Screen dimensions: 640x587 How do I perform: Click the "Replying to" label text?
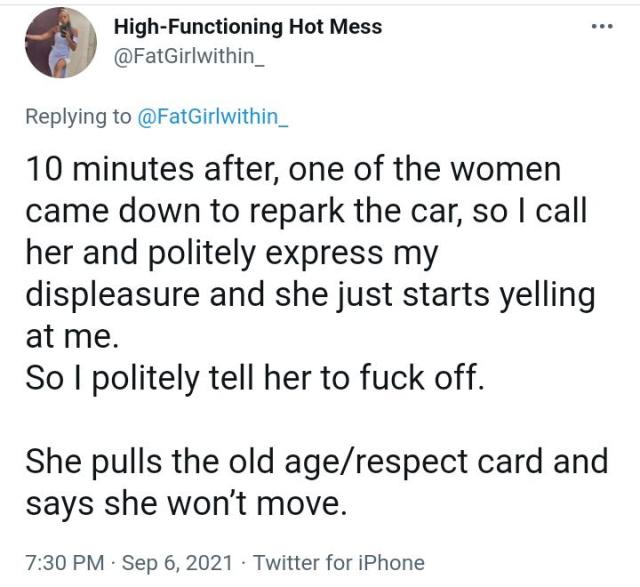[x=78, y=117]
